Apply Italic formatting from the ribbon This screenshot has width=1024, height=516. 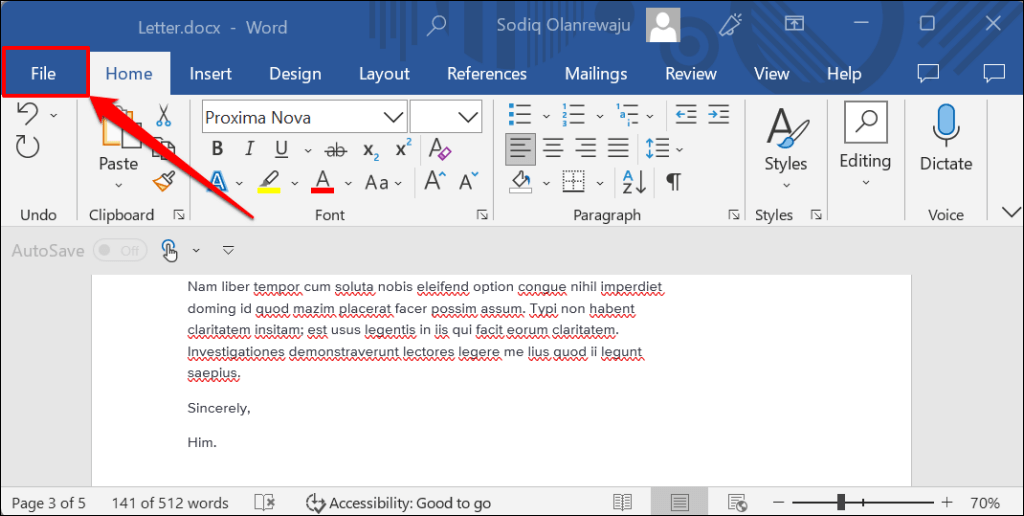coord(249,150)
